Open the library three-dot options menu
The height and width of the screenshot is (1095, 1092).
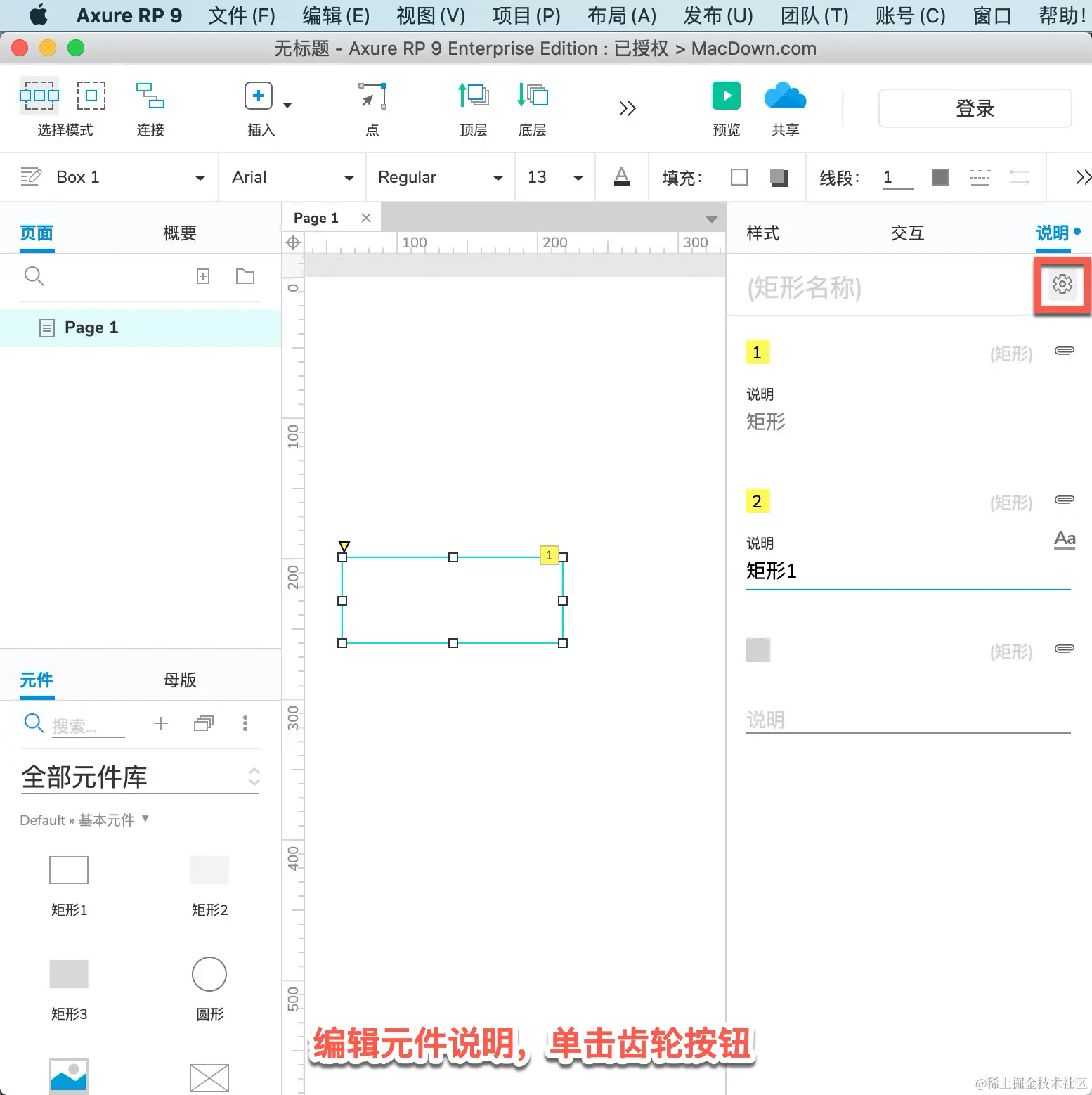click(245, 723)
